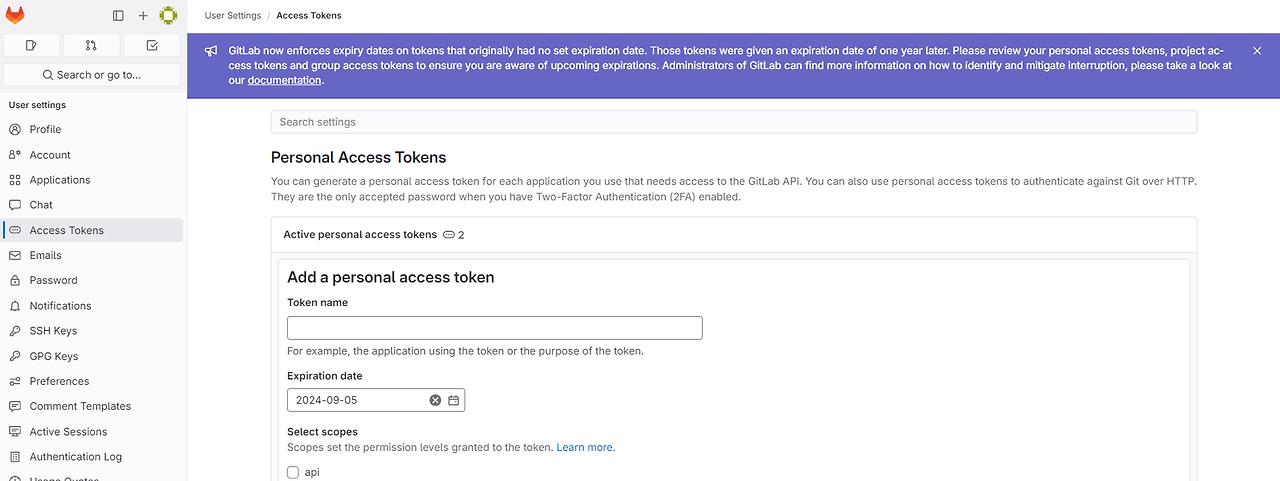This screenshot has height=481, width=1280.
Task: Click the GitLab fox logo
Action: click(x=15, y=16)
